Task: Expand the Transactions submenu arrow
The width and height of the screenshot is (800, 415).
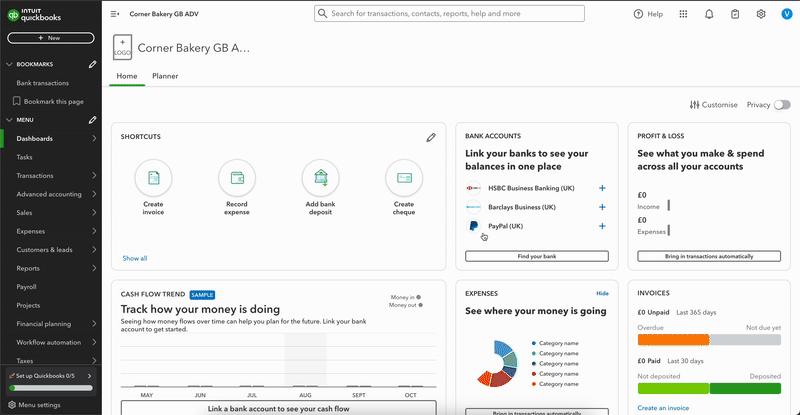Action: [x=94, y=176]
